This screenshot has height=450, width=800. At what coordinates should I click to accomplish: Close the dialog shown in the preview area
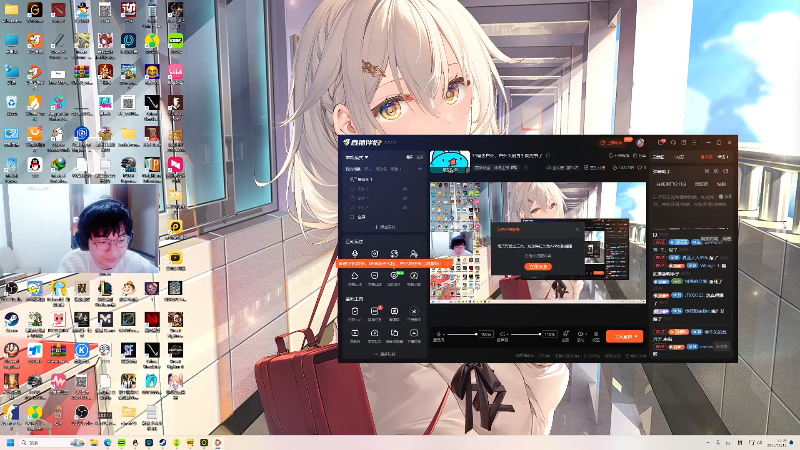tap(577, 230)
